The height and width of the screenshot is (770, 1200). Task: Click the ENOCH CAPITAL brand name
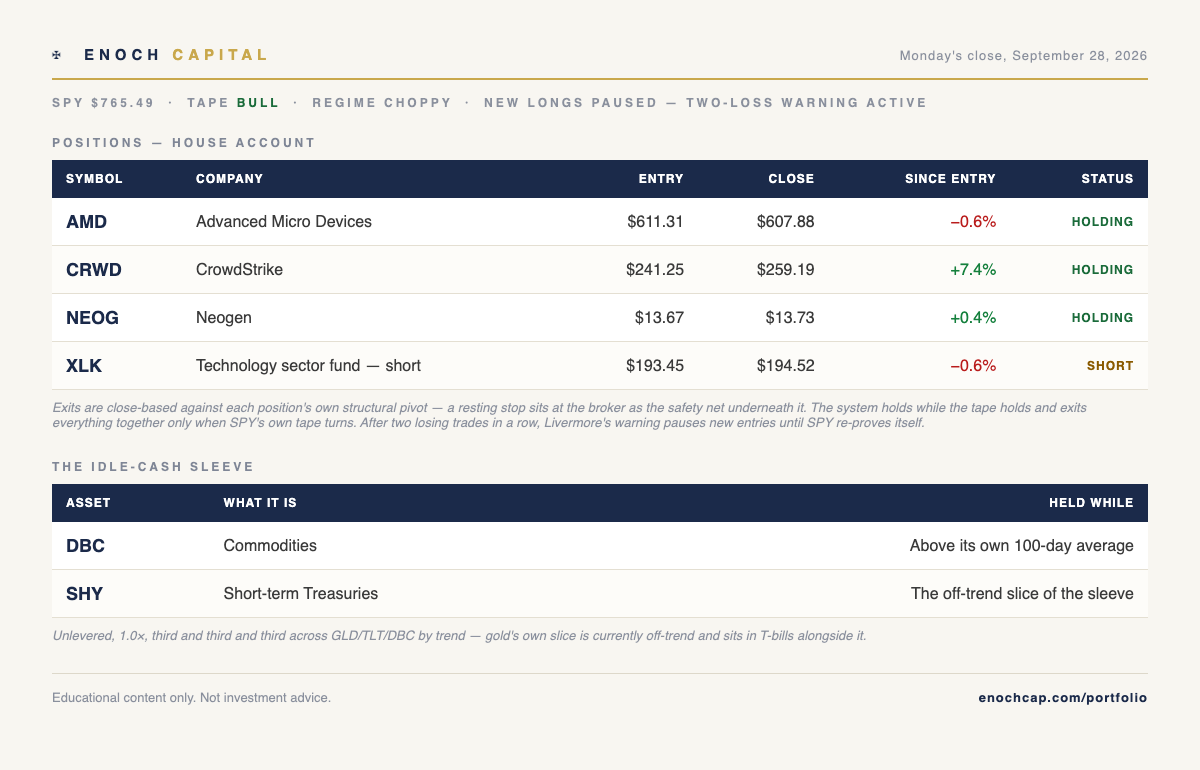(x=176, y=55)
